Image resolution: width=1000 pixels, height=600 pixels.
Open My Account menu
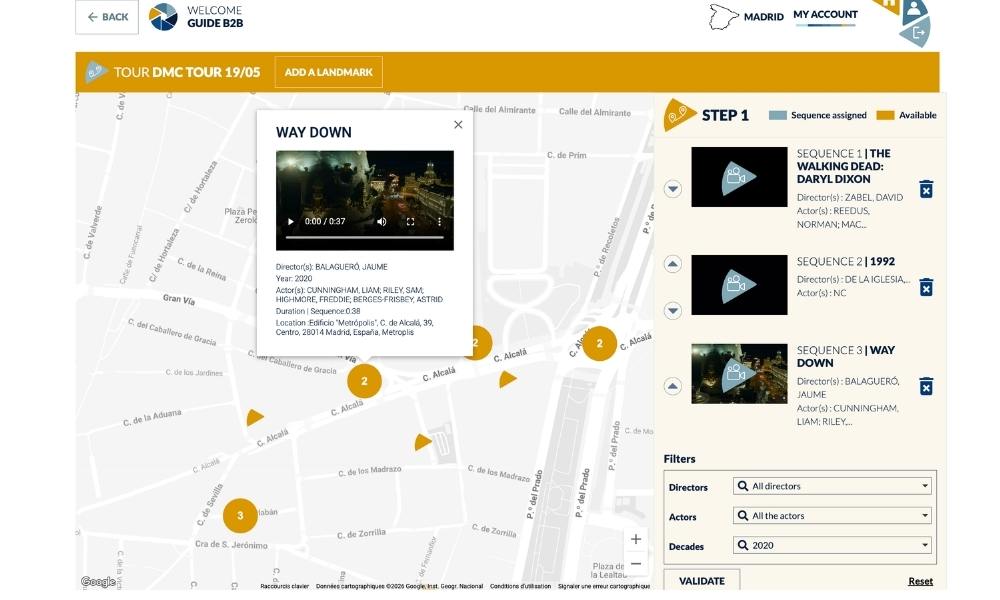(825, 15)
